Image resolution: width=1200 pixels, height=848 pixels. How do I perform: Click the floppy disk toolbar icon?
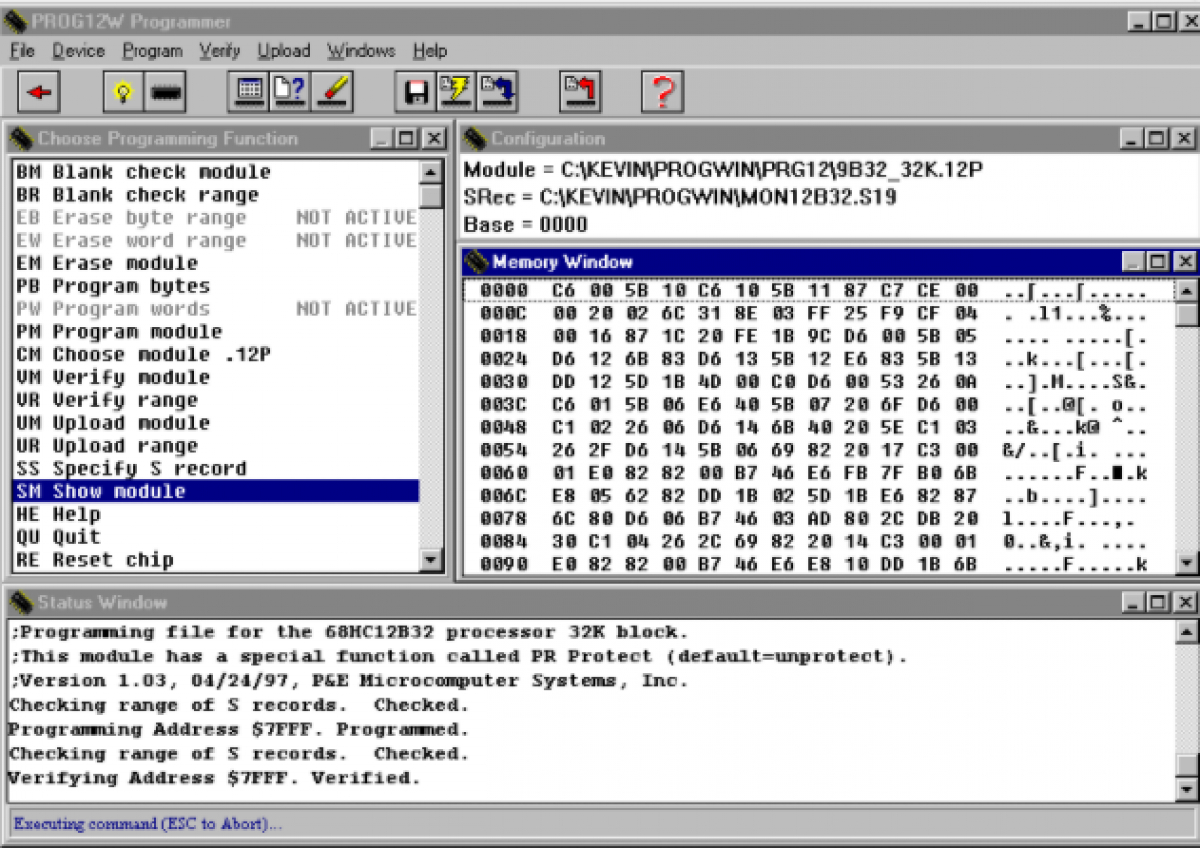pos(416,92)
